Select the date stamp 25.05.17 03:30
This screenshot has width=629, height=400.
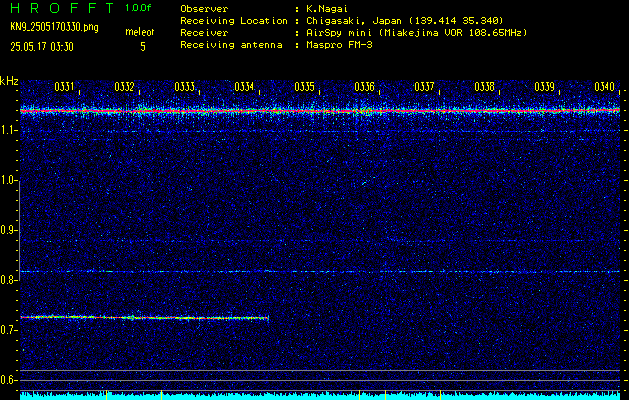(42, 47)
